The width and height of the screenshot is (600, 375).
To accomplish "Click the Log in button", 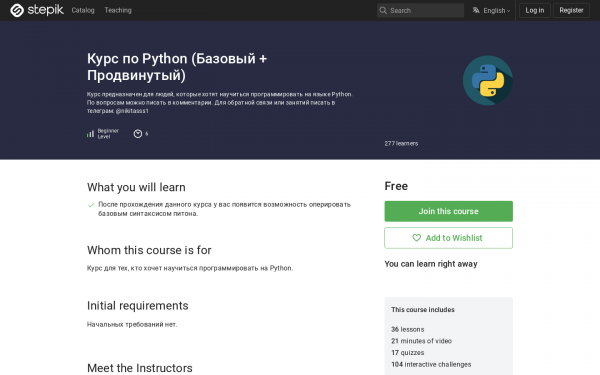I will 535,10.
